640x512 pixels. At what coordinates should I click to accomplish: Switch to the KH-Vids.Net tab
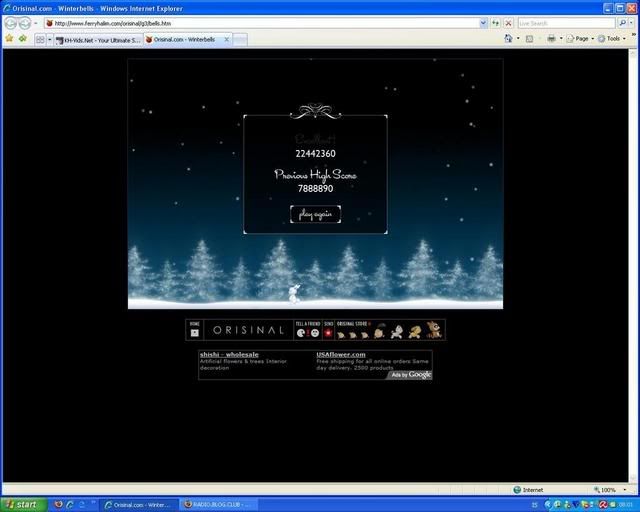click(98, 40)
